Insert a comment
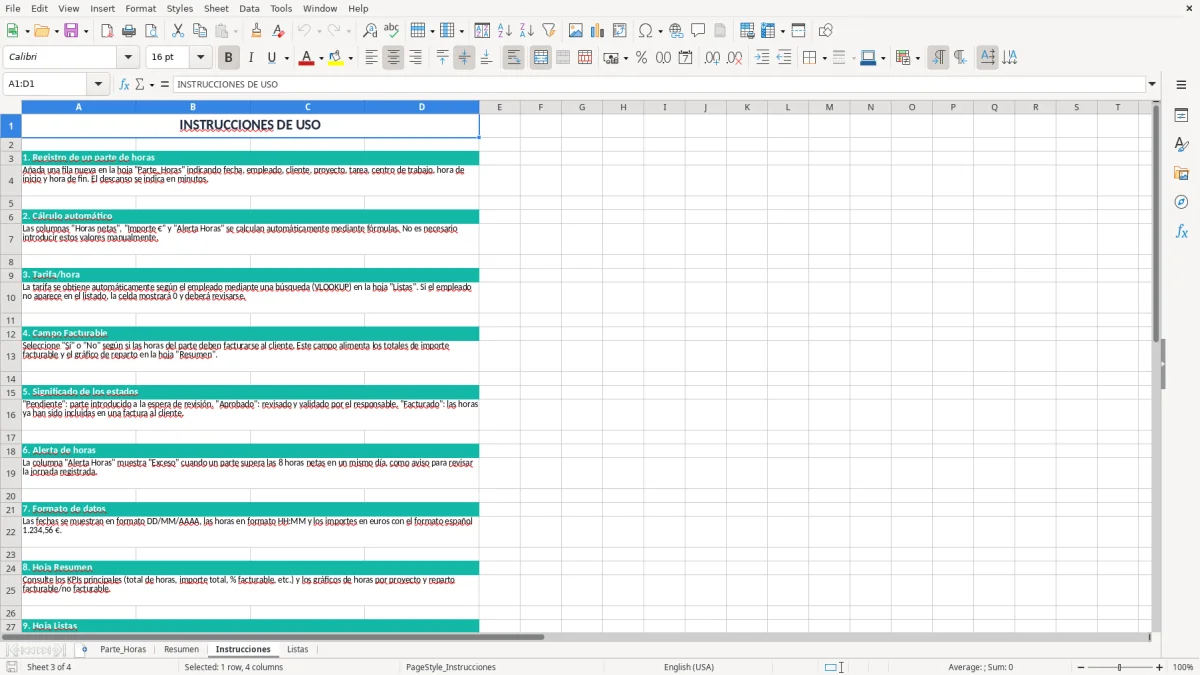Image resolution: width=1200 pixels, height=675 pixels. (x=698, y=31)
